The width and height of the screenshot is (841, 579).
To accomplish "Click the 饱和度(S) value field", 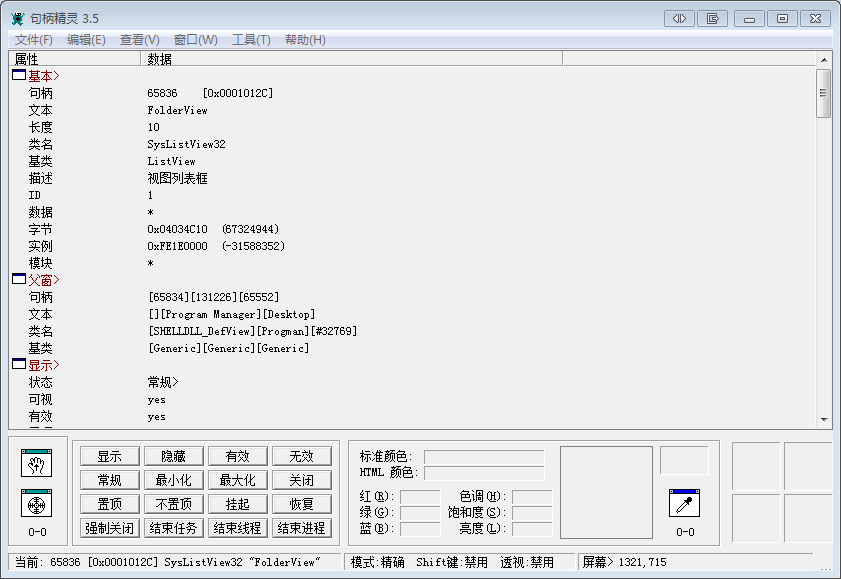I will pyautogui.click(x=532, y=513).
